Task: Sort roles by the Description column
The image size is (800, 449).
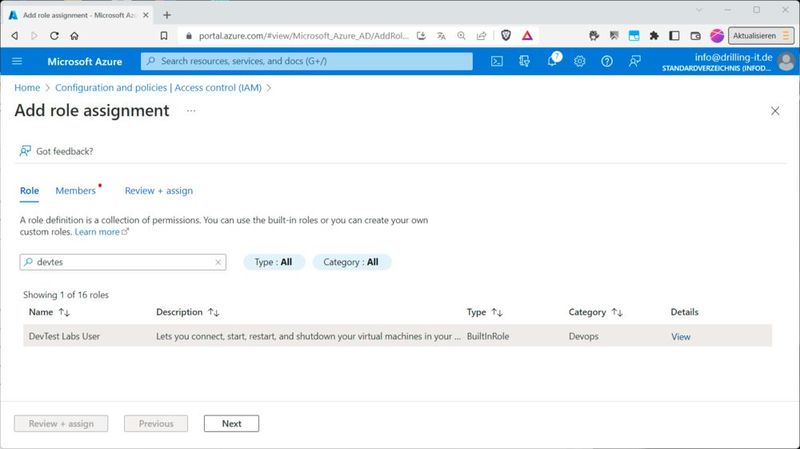Action: pyautogui.click(x=187, y=312)
